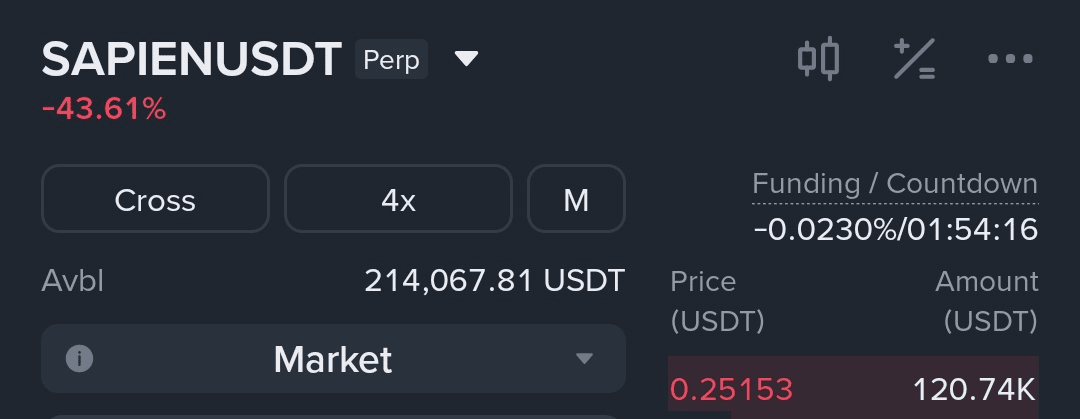The height and width of the screenshot is (419, 1080).
Task: Tap the 120.74K order amount
Action: point(974,389)
